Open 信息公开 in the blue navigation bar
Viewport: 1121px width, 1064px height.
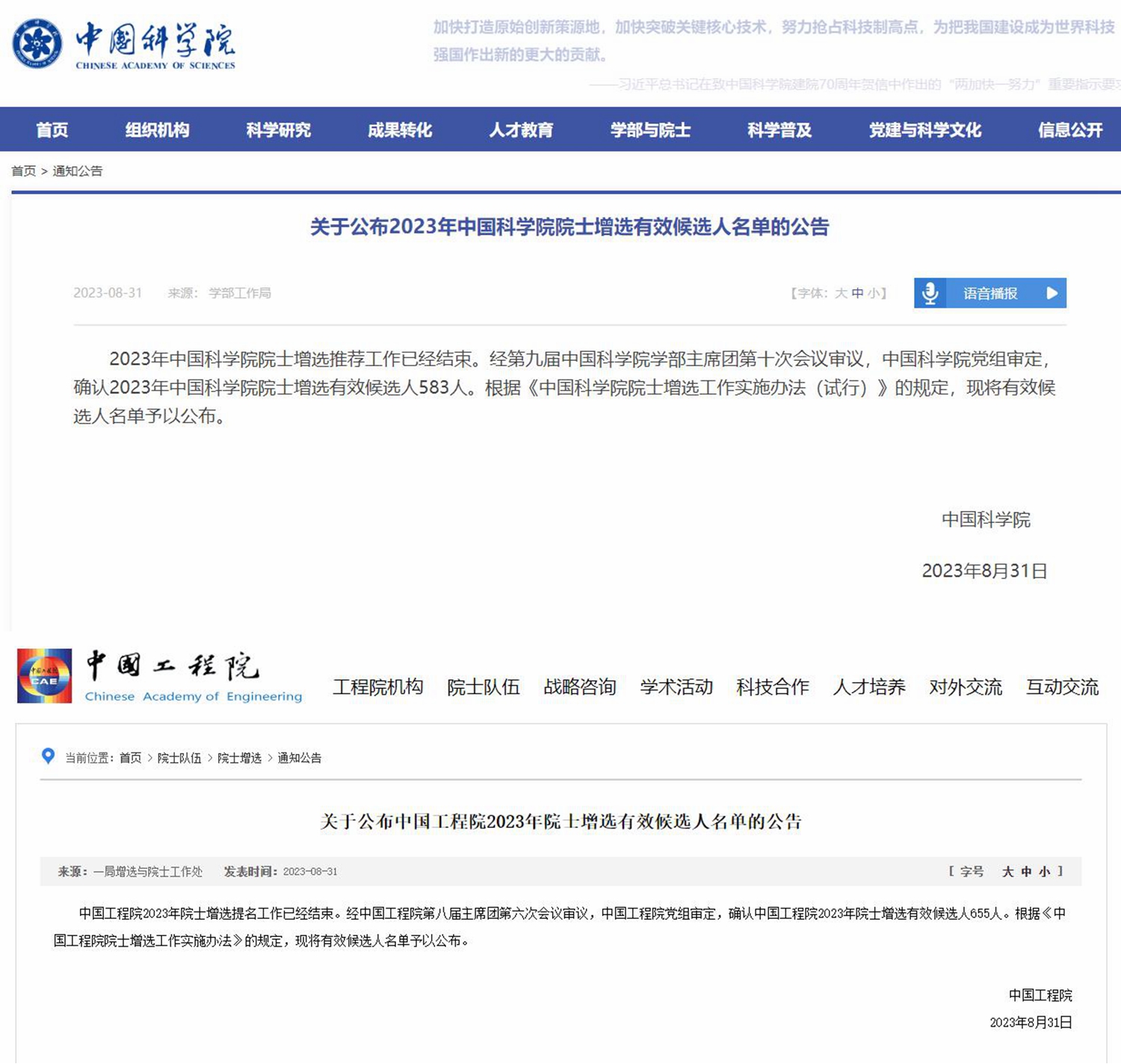click(1069, 130)
